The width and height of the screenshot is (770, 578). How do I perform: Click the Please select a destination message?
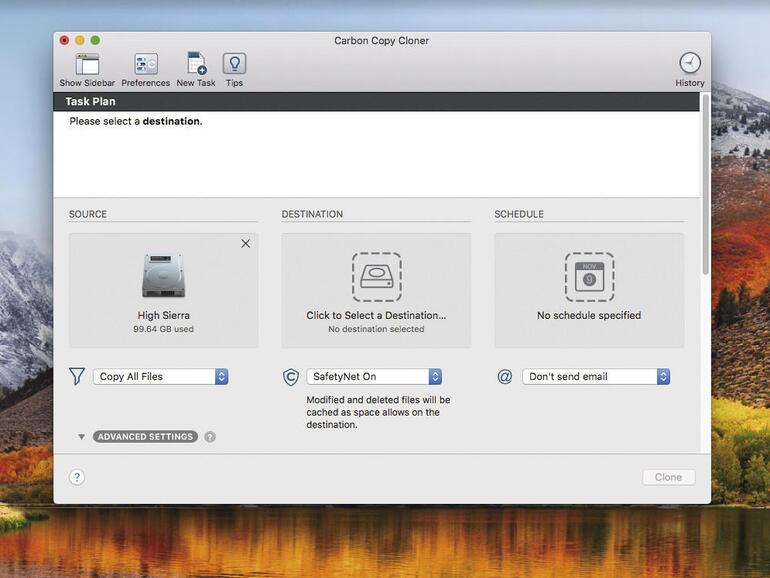[136, 121]
